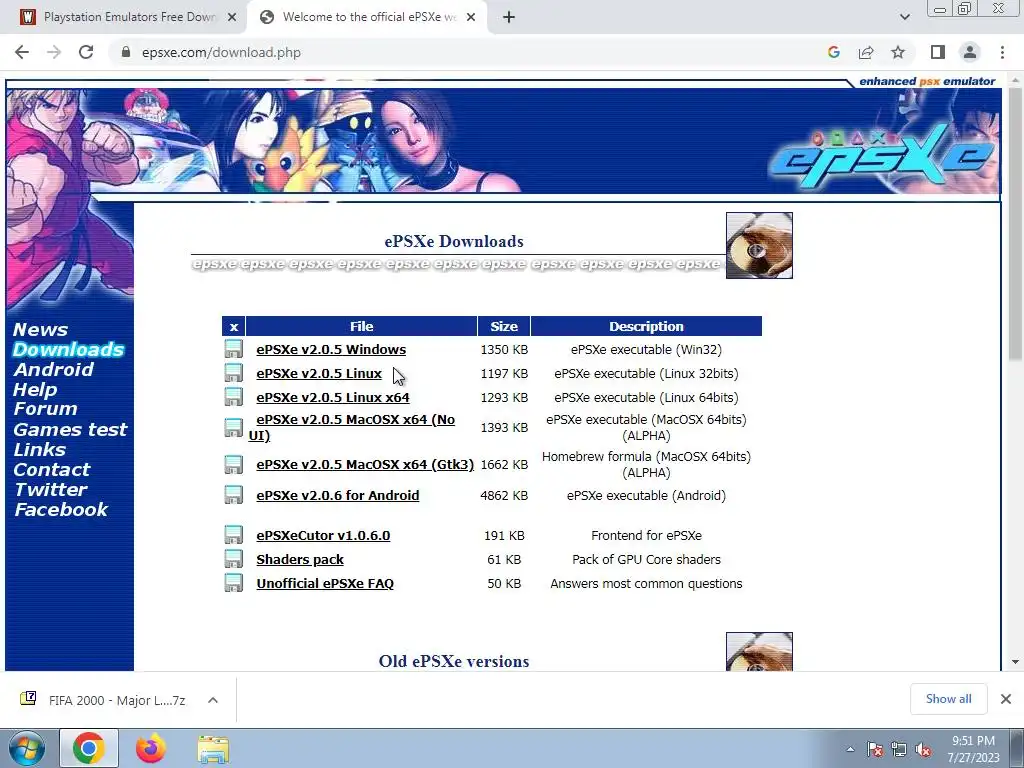Expand options for FIFA 2000 download
This screenshot has height=768, width=1024.
pyautogui.click(x=212, y=700)
